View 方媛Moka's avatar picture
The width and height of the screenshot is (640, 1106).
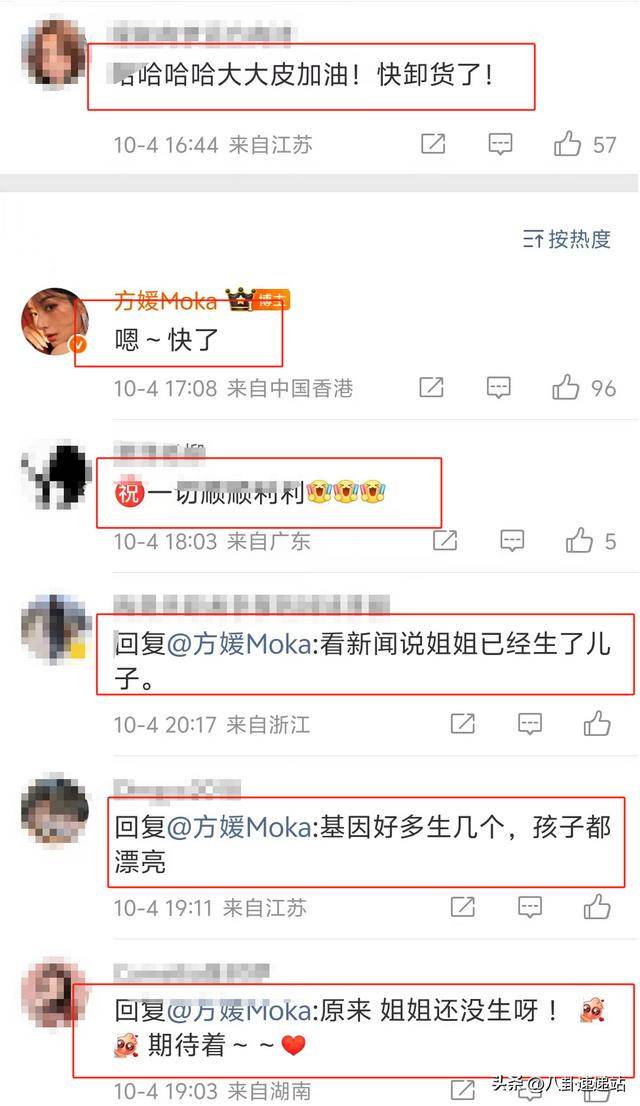click(x=56, y=321)
